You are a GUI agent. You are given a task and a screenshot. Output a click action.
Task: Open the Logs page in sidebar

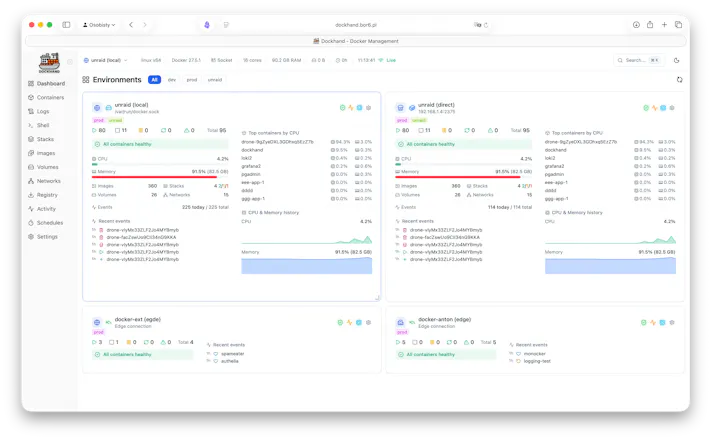39,111
